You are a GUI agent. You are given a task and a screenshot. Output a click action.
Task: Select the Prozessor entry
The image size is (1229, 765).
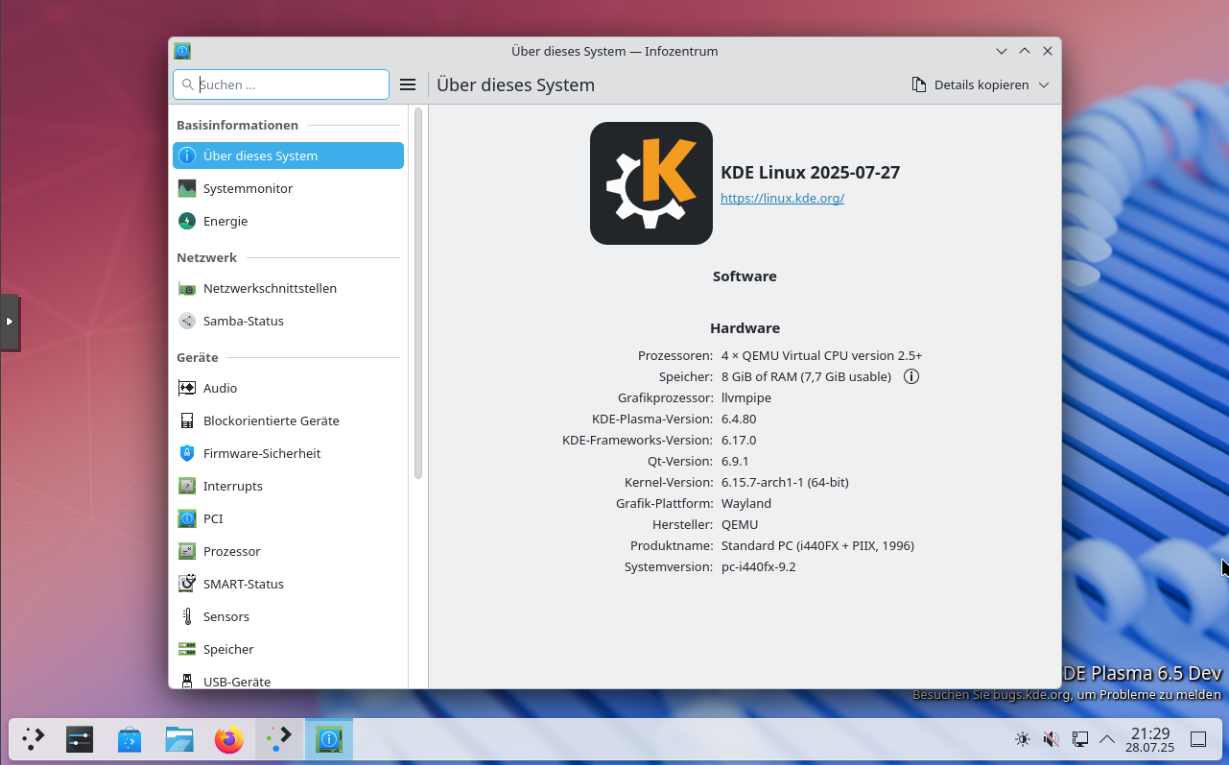[x=288, y=551]
